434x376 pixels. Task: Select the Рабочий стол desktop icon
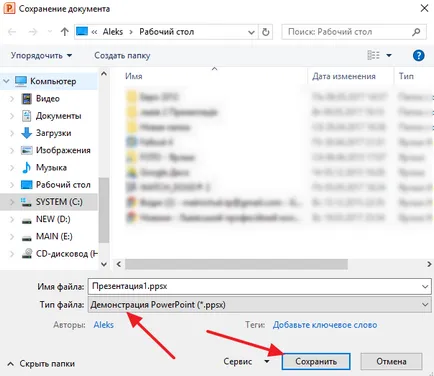point(27,184)
